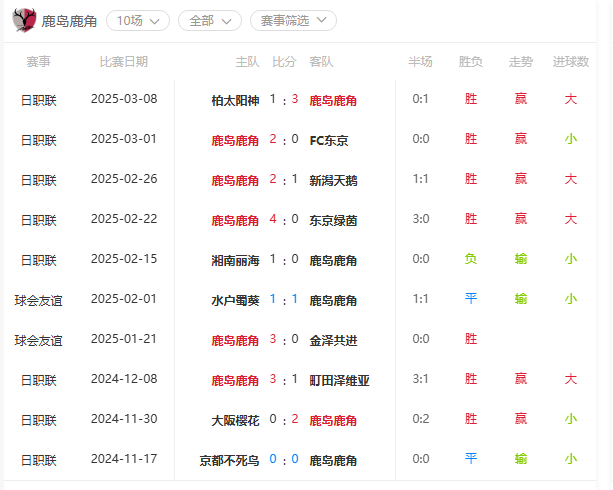613x490 pixels.
Task: Click the date 2024-11-30
Action: tap(124, 419)
